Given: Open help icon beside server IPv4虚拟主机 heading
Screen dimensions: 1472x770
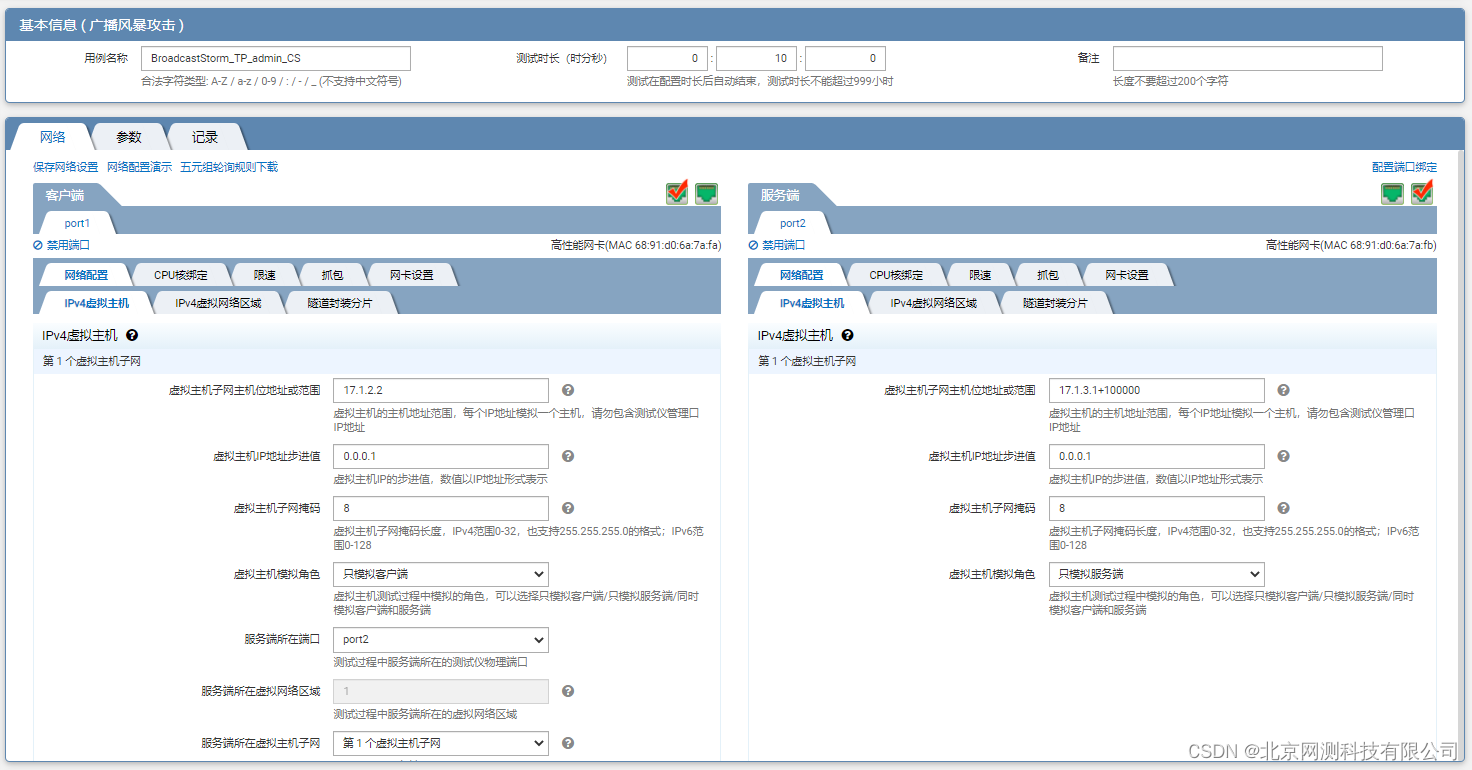Looking at the screenshot, I should click(x=848, y=336).
